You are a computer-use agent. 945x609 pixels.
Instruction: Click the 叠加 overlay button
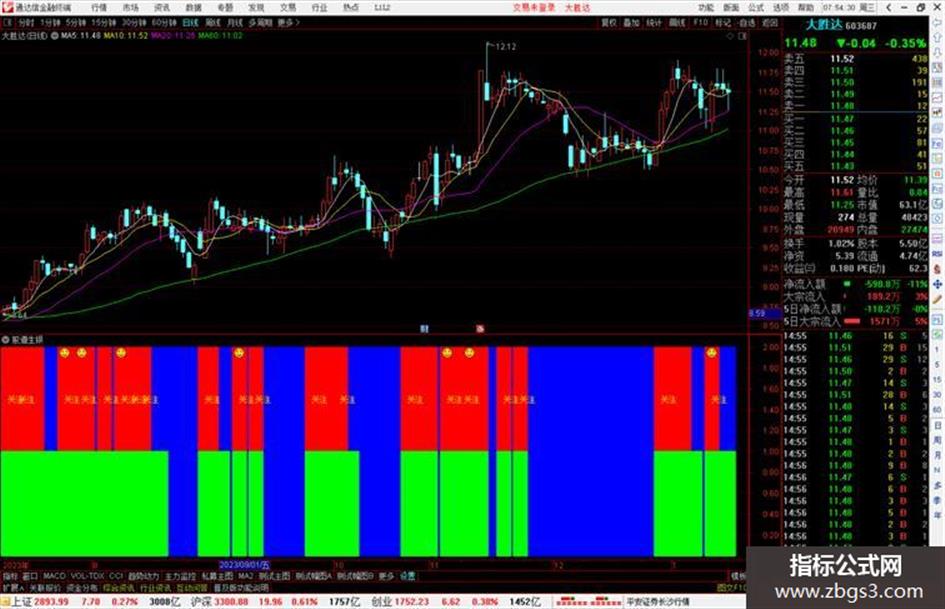tap(631, 22)
